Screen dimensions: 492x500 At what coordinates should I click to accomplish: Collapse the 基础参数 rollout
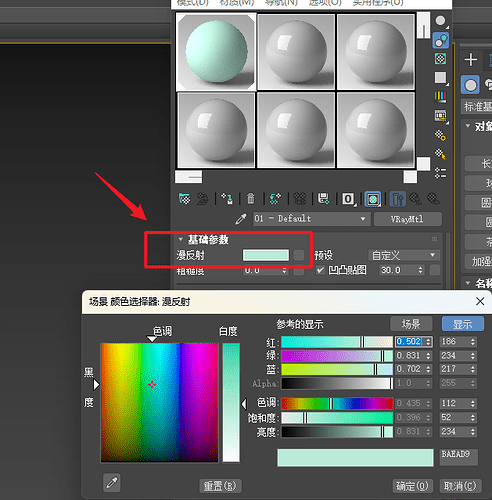[x=181, y=239]
